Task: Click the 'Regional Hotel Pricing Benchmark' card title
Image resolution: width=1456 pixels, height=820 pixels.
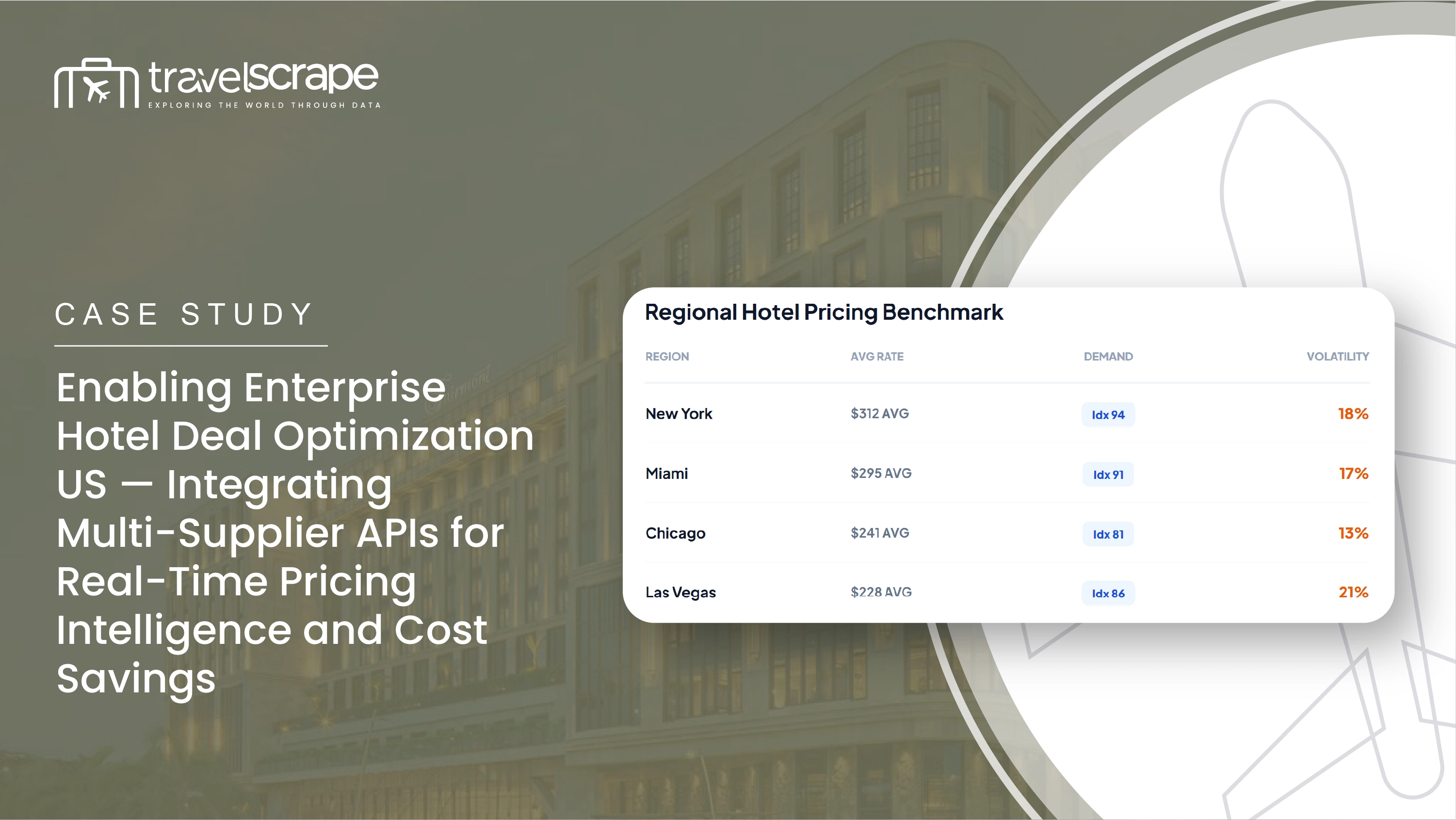Action: 824,312
